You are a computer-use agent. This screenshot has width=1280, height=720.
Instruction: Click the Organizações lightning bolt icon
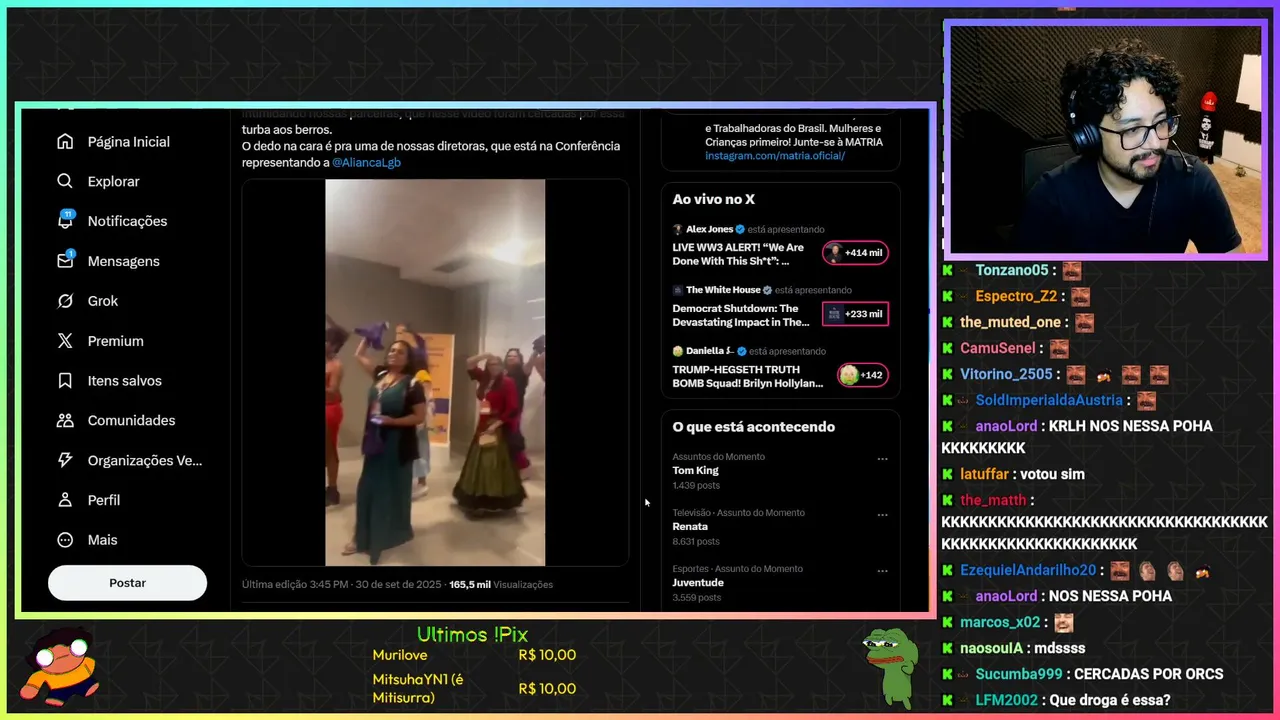pyautogui.click(x=65, y=460)
